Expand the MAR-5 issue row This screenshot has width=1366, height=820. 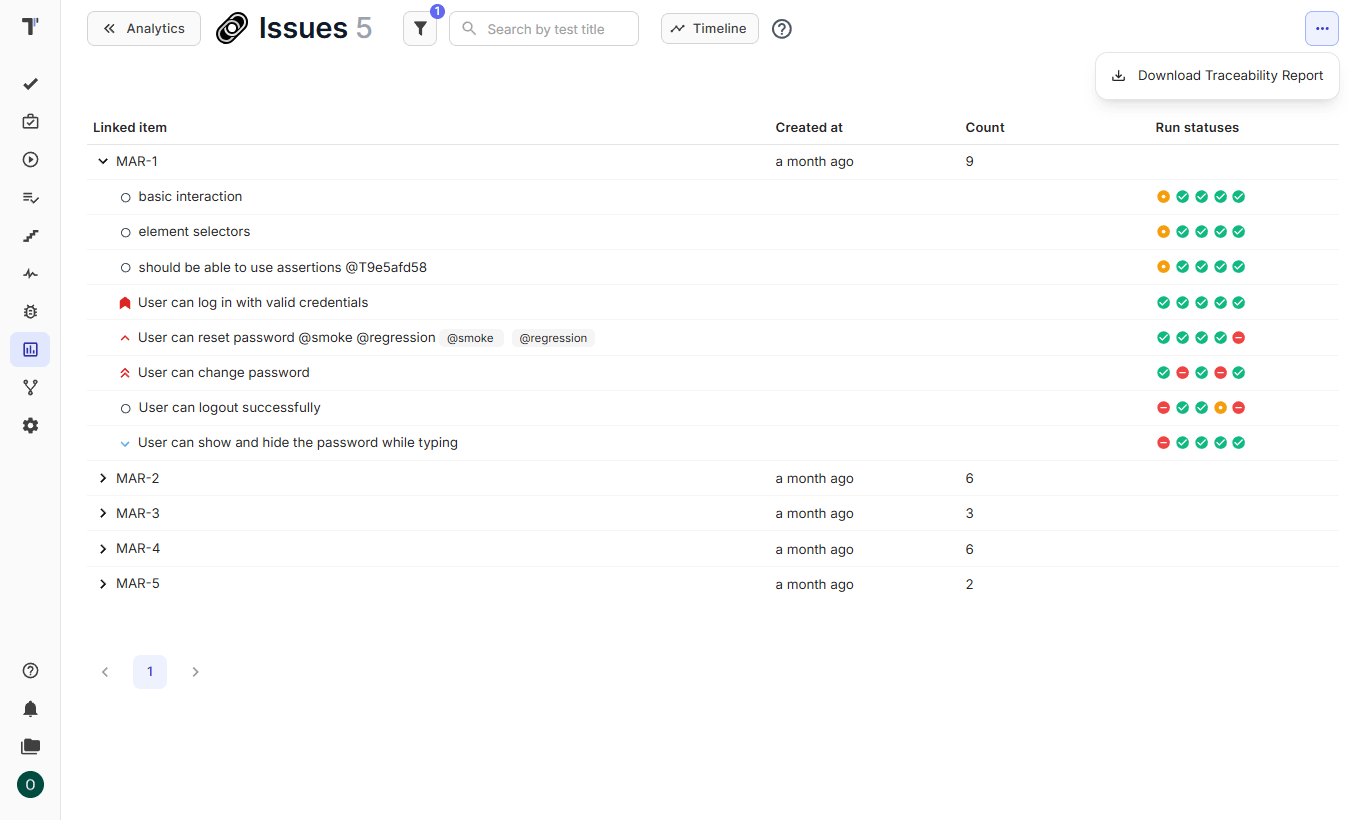(x=103, y=584)
